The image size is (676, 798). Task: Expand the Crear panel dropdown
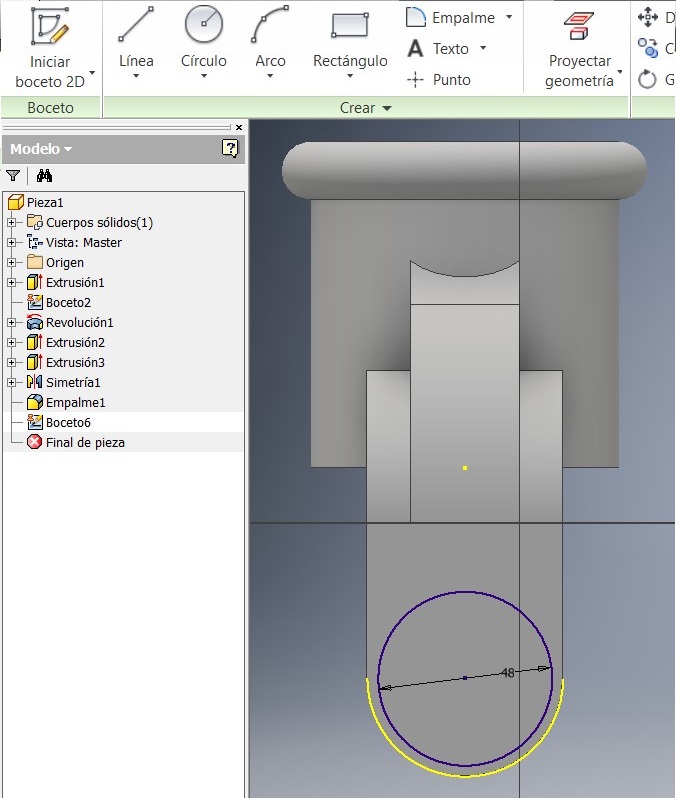coord(387,108)
